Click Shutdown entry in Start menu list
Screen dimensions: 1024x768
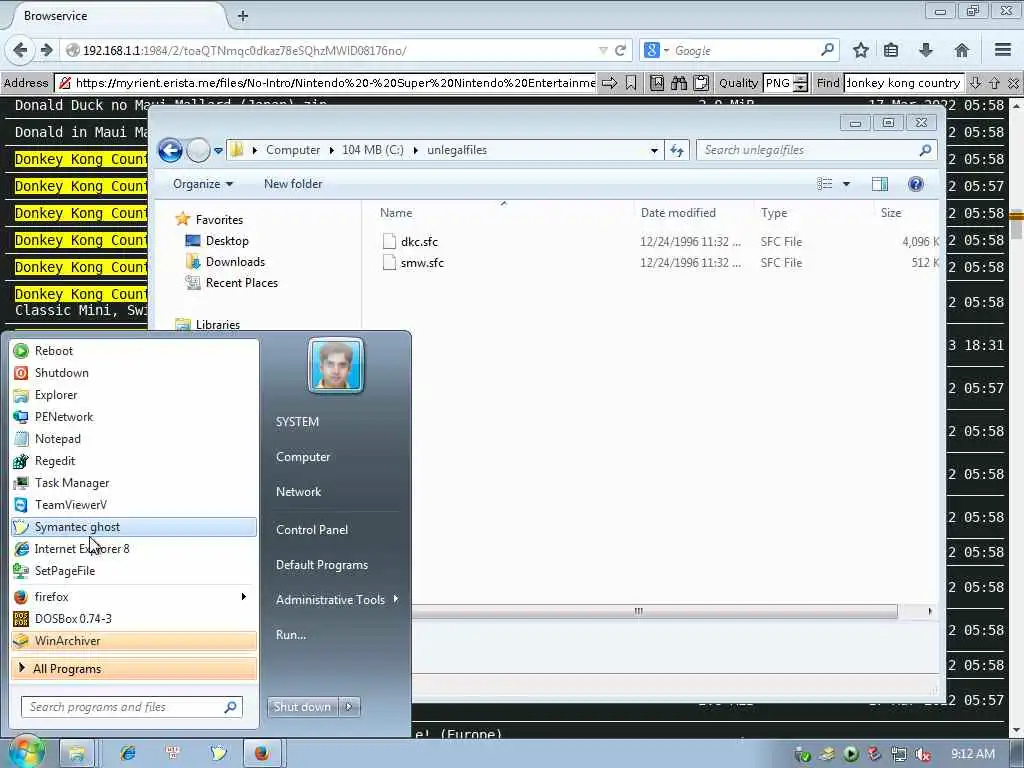134,373
